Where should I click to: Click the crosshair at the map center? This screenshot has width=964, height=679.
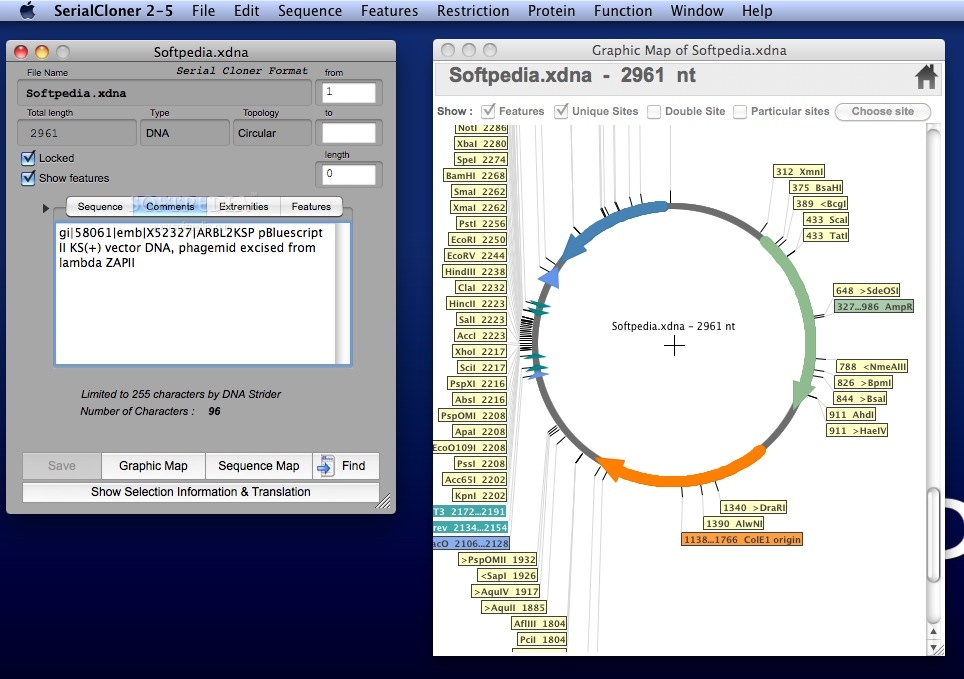pos(674,346)
